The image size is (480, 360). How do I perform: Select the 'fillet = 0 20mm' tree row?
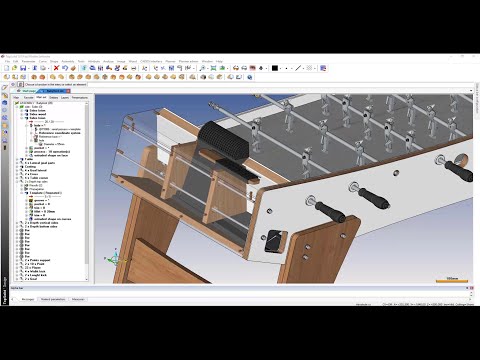[44, 211]
